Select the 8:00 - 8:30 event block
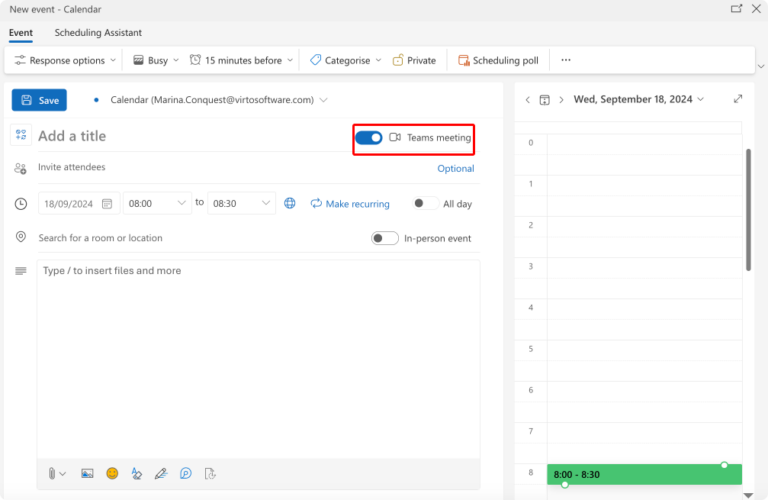This screenshot has width=768, height=500. point(644,475)
